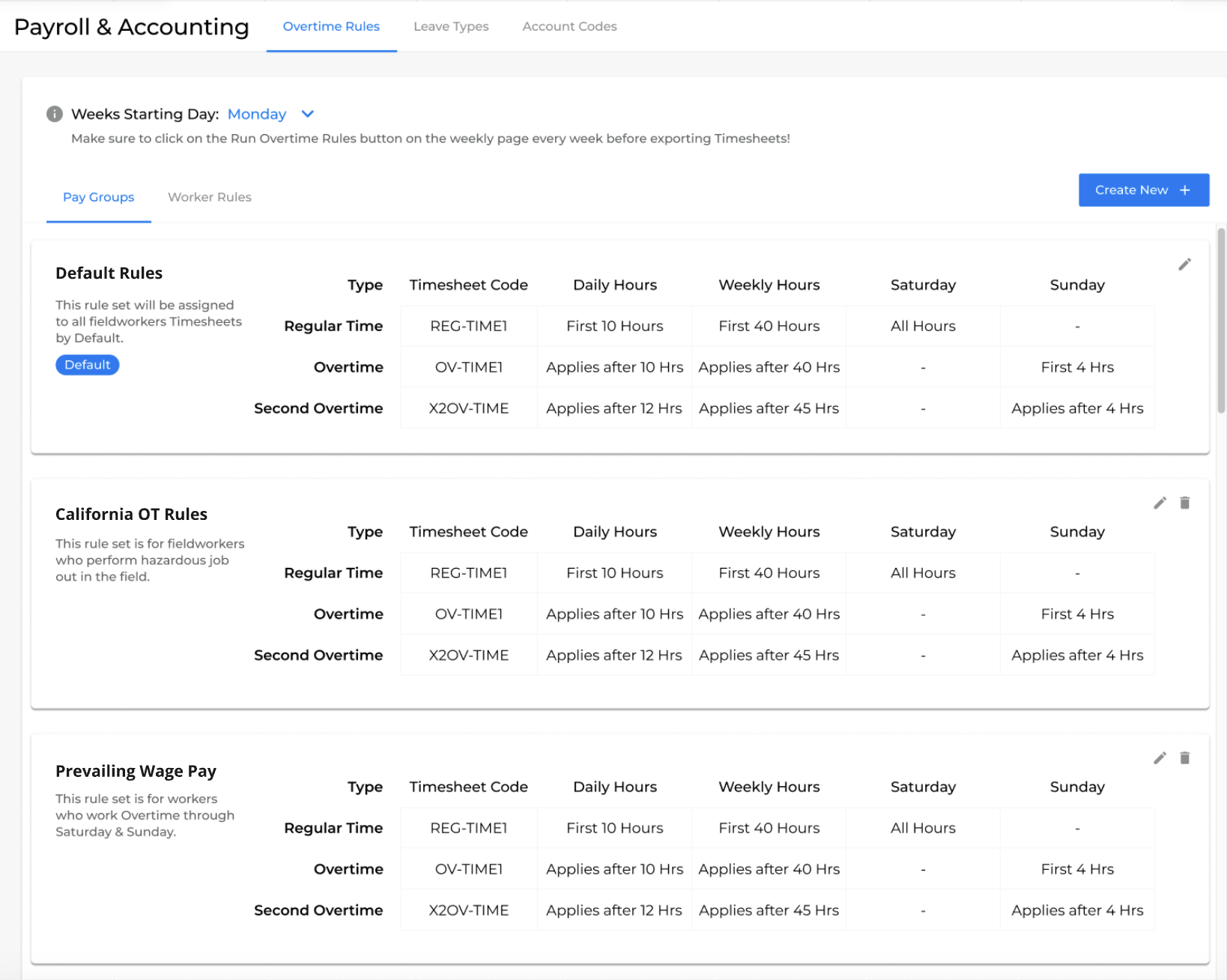Viewport: 1227px width, 980px height.
Task: Select REG-TIME1 code in Default Rules
Action: pyautogui.click(x=469, y=326)
